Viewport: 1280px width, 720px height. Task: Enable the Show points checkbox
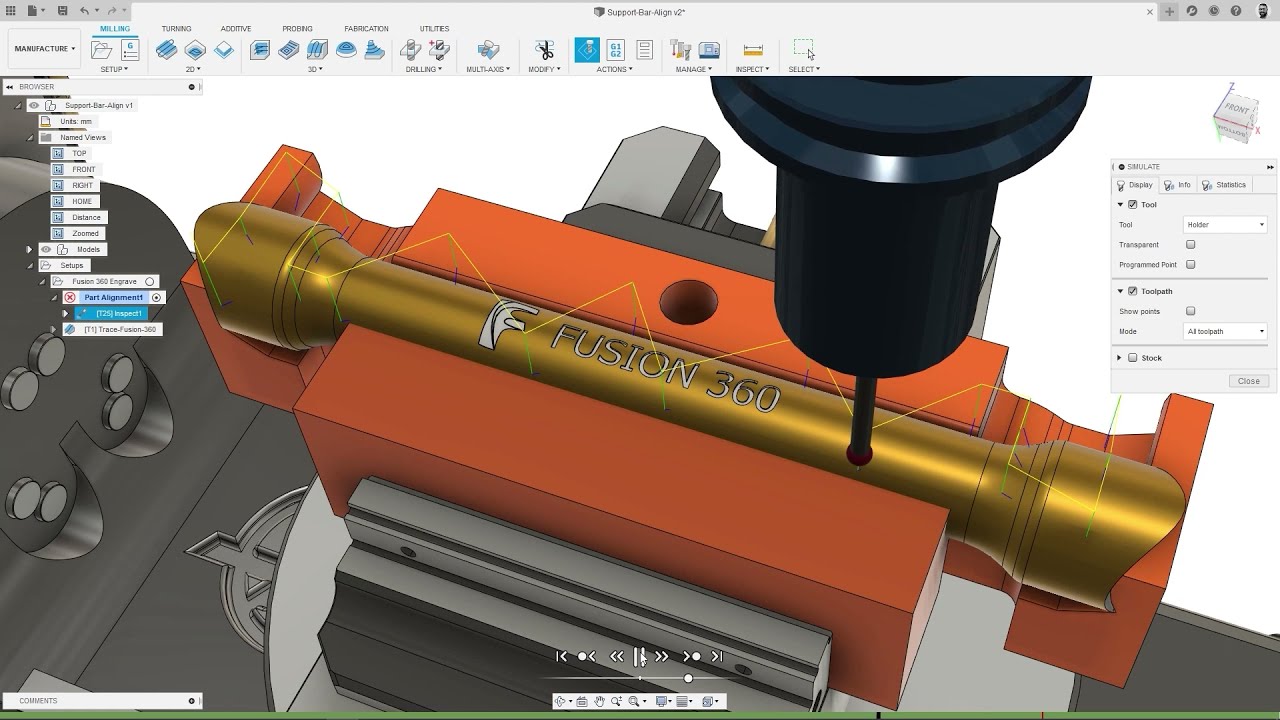(1190, 311)
